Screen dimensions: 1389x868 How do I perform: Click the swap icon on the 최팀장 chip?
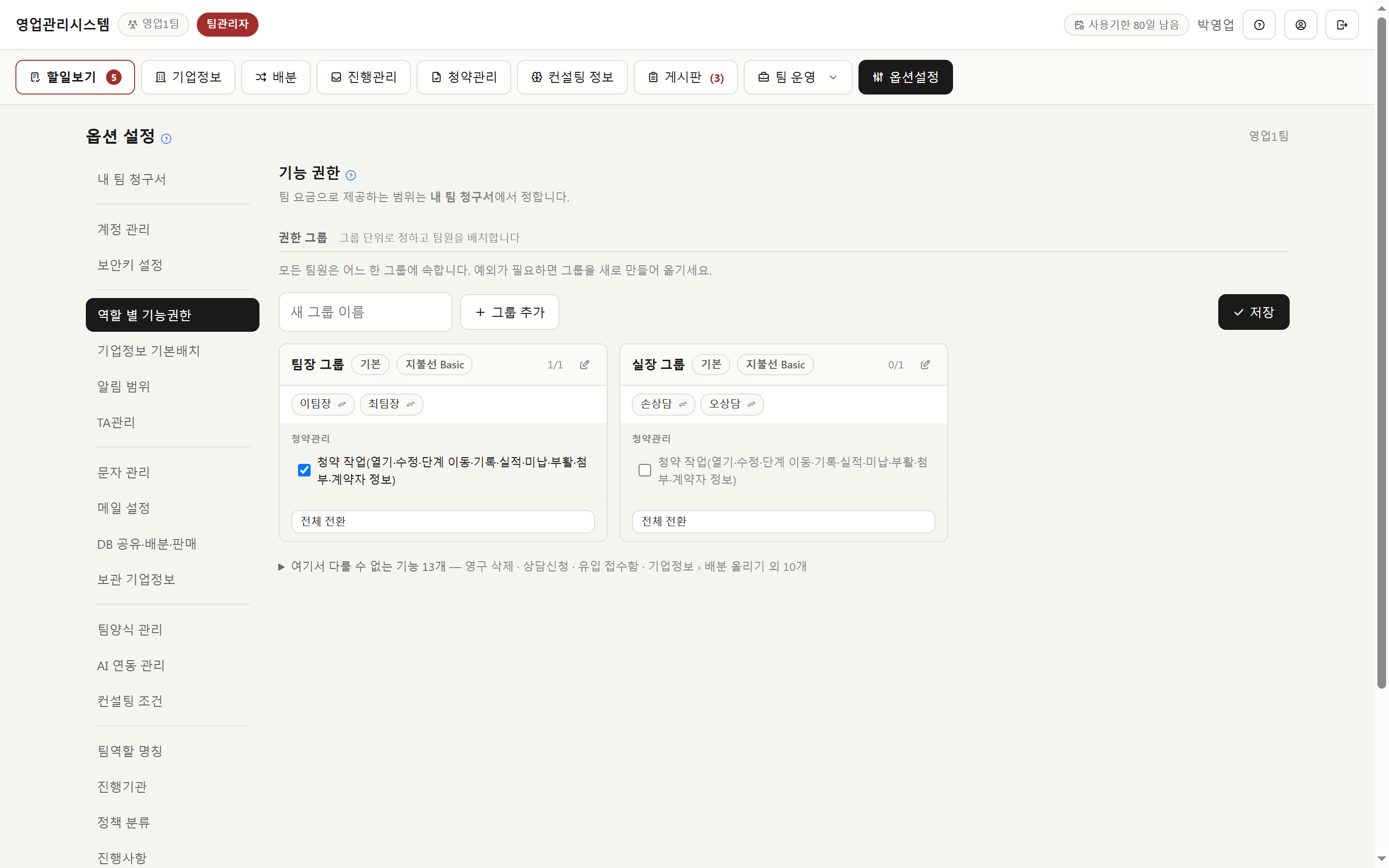[x=410, y=404]
